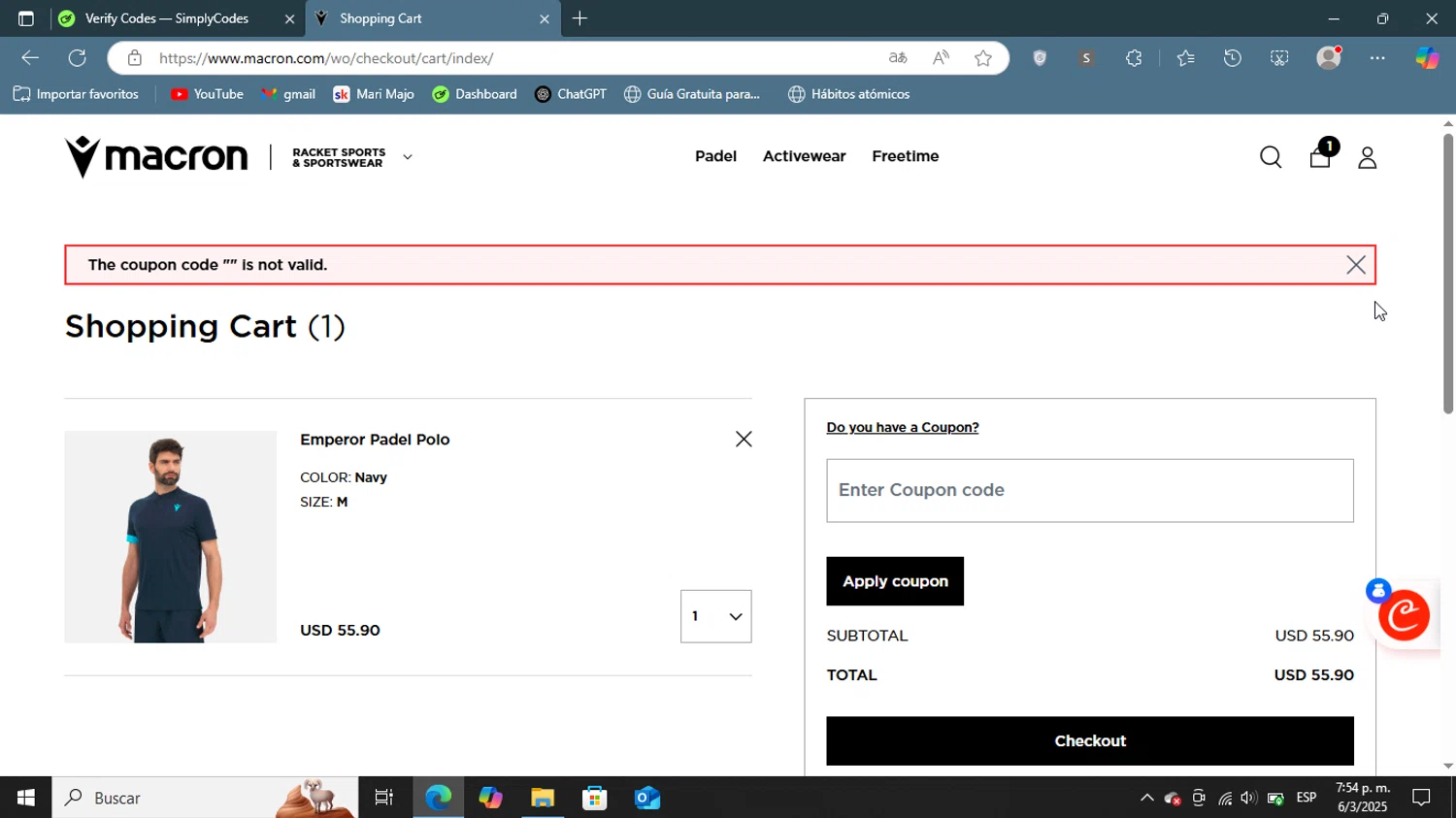Open the Mari Majo bookmark

point(374,94)
